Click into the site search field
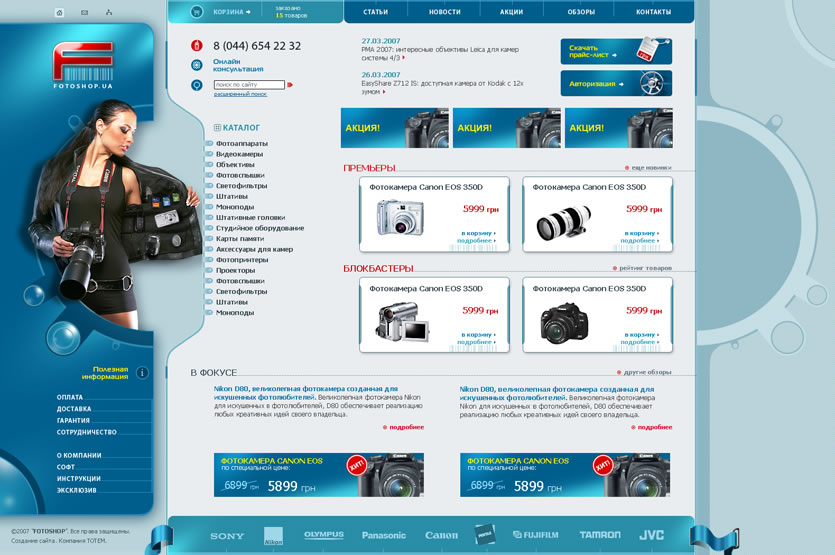The height and width of the screenshot is (555, 835). (249, 85)
